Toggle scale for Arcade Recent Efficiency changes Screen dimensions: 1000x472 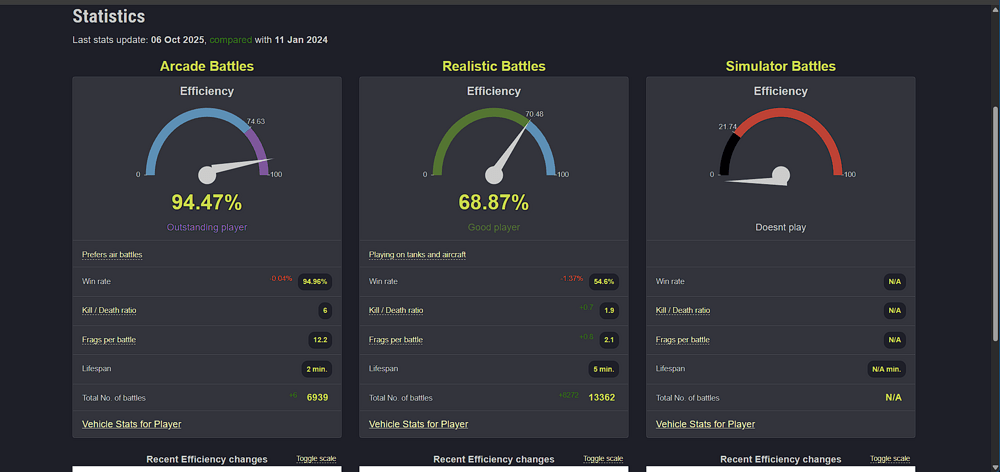point(315,459)
